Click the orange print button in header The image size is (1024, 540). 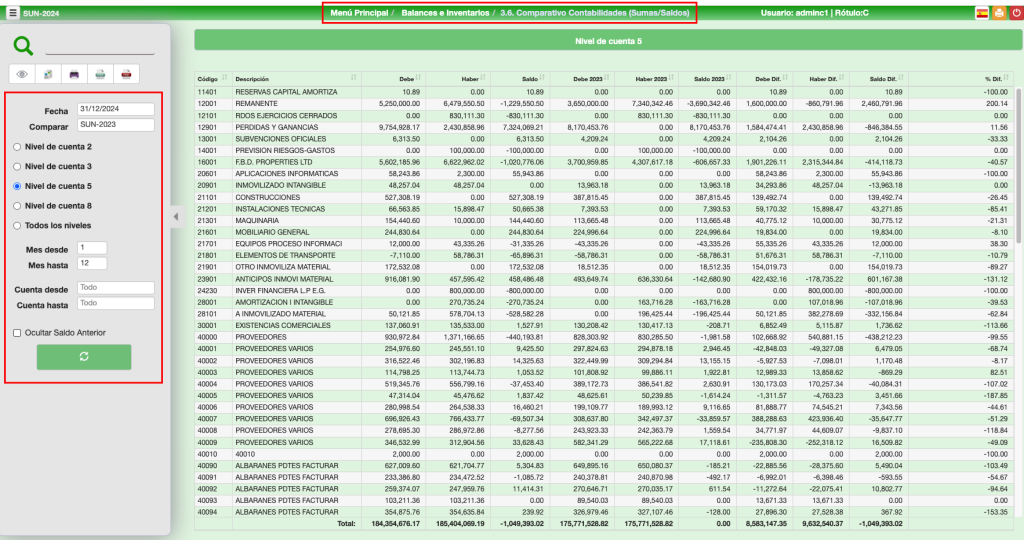click(998, 14)
